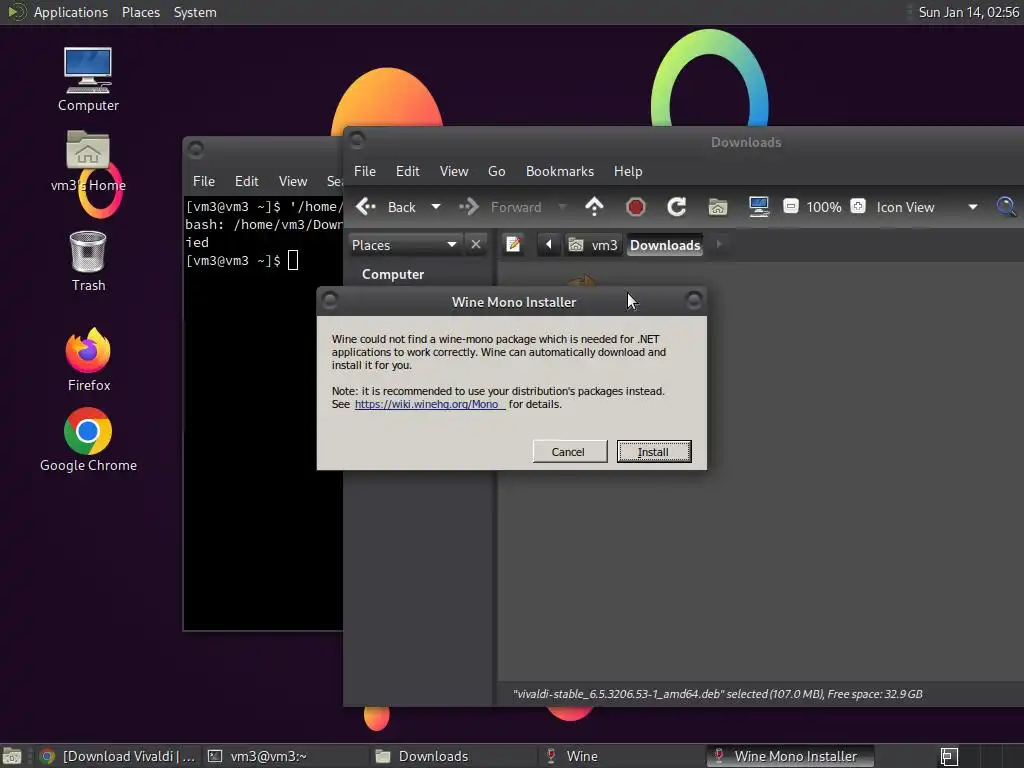Open the System menu in top panel
This screenshot has width=1024, height=768.
(195, 12)
